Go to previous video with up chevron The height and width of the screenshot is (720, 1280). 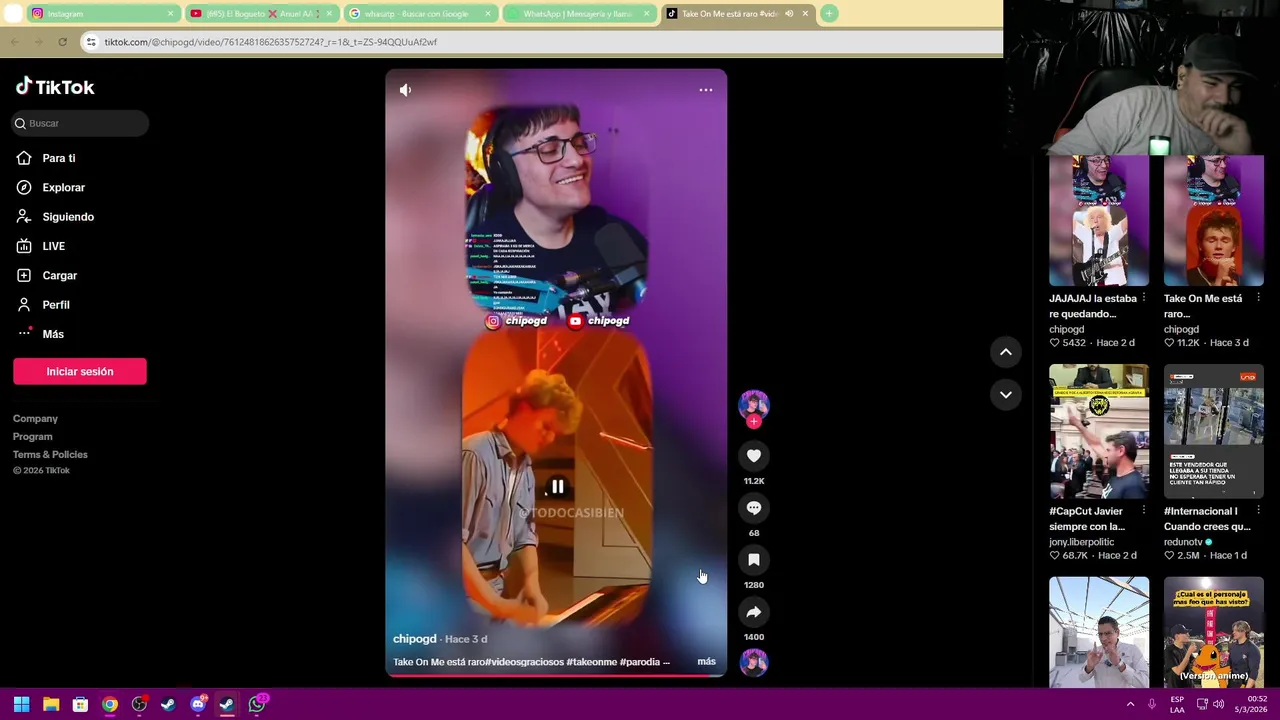coord(1006,352)
